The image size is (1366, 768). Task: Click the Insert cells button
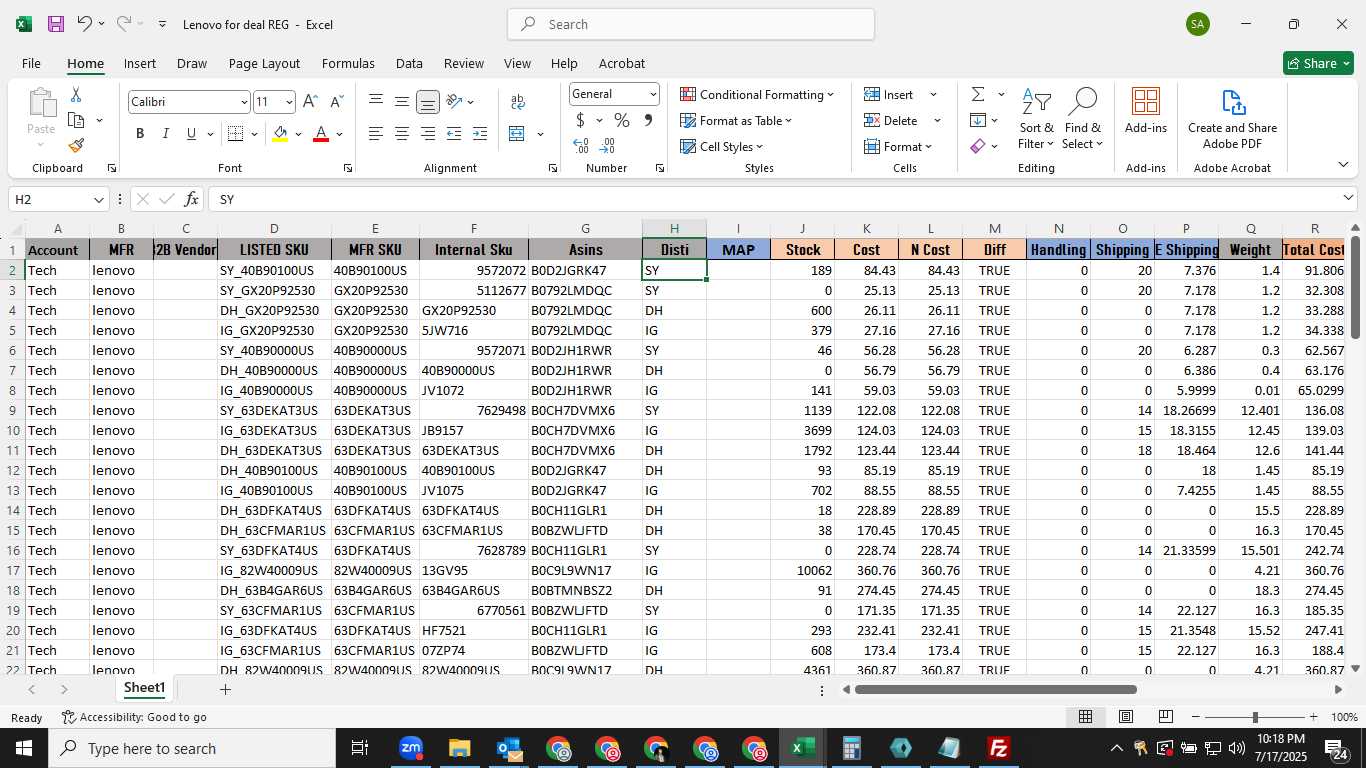click(x=889, y=94)
